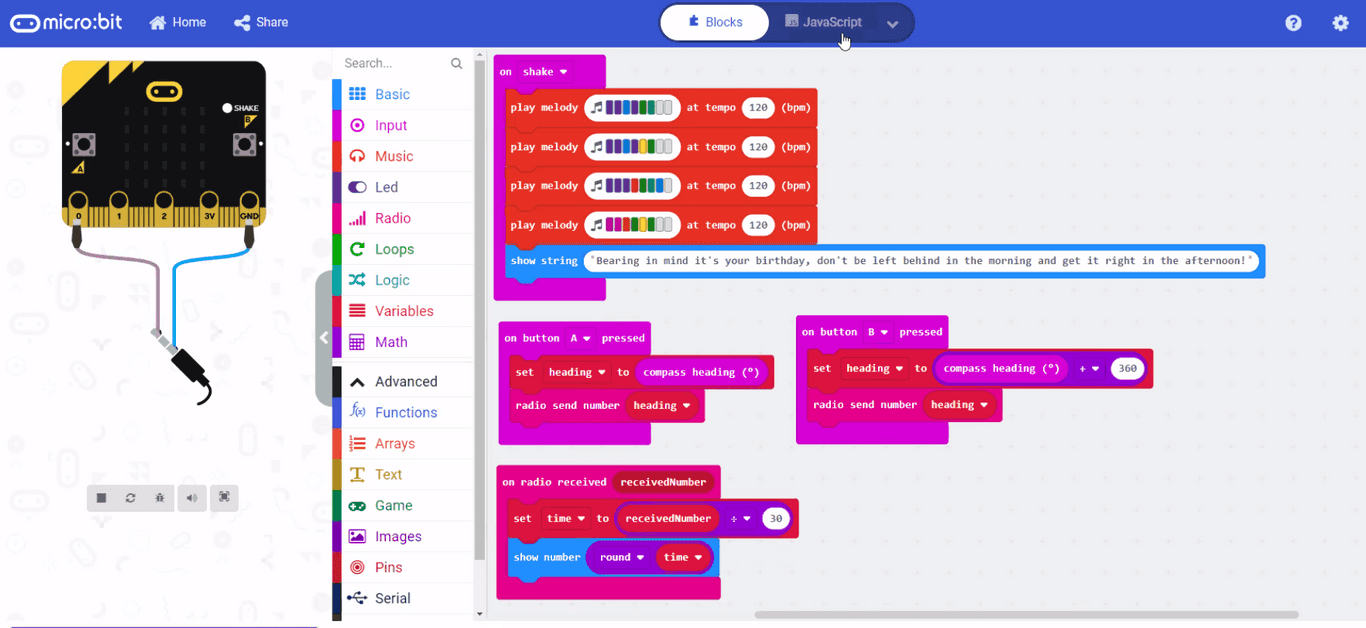The width and height of the screenshot is (1366, 628).
Task: Change the plus operator dropdown
Action: point(1089,369)
